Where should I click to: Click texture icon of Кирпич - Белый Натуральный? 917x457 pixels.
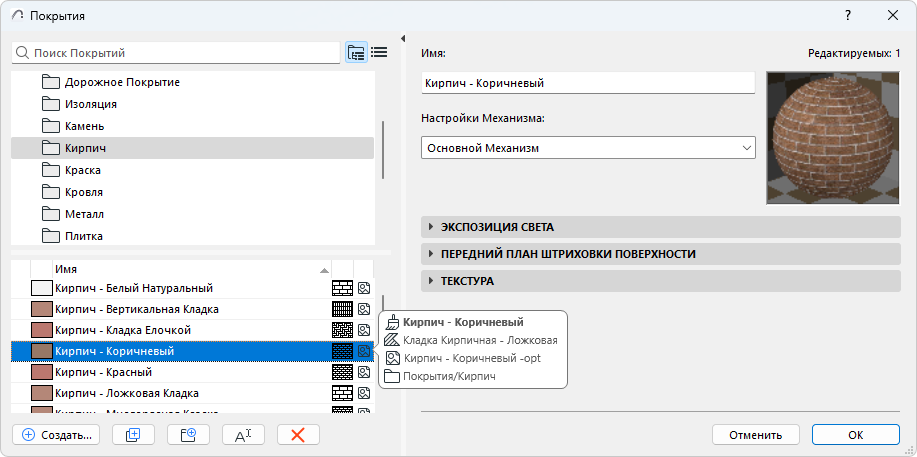pos(364,288)
